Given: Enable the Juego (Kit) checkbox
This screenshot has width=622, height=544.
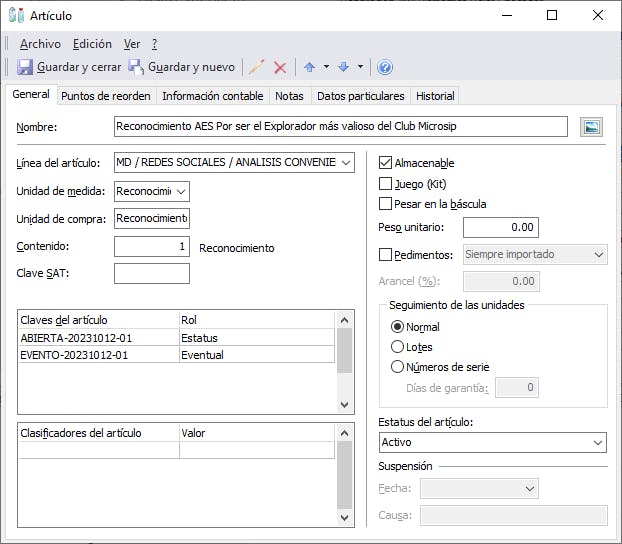Looking at the screenshot, I should pyautogui.click(x=386, y=184).
